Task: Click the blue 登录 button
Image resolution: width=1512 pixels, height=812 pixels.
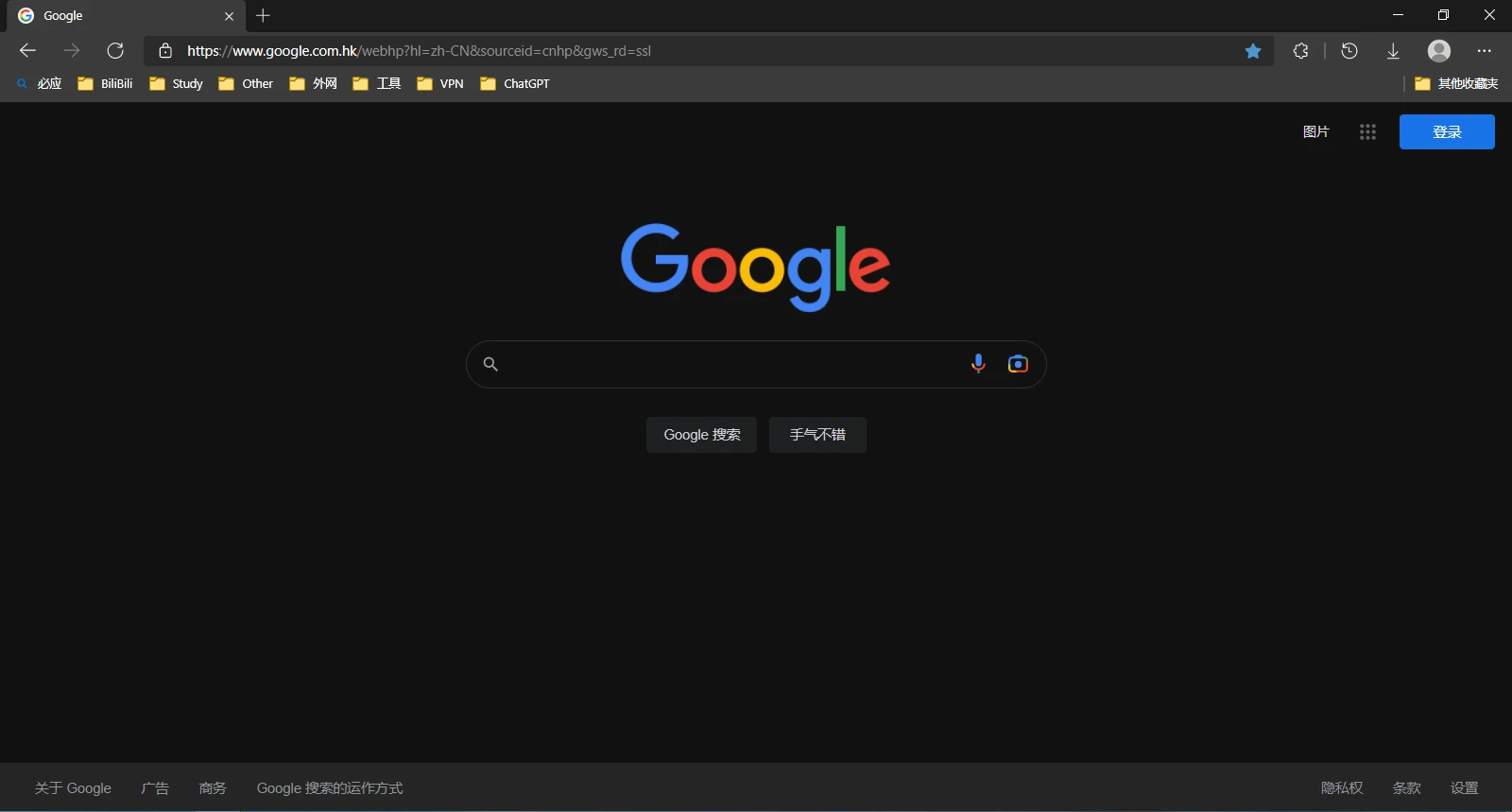Action: pos(1447,132)
